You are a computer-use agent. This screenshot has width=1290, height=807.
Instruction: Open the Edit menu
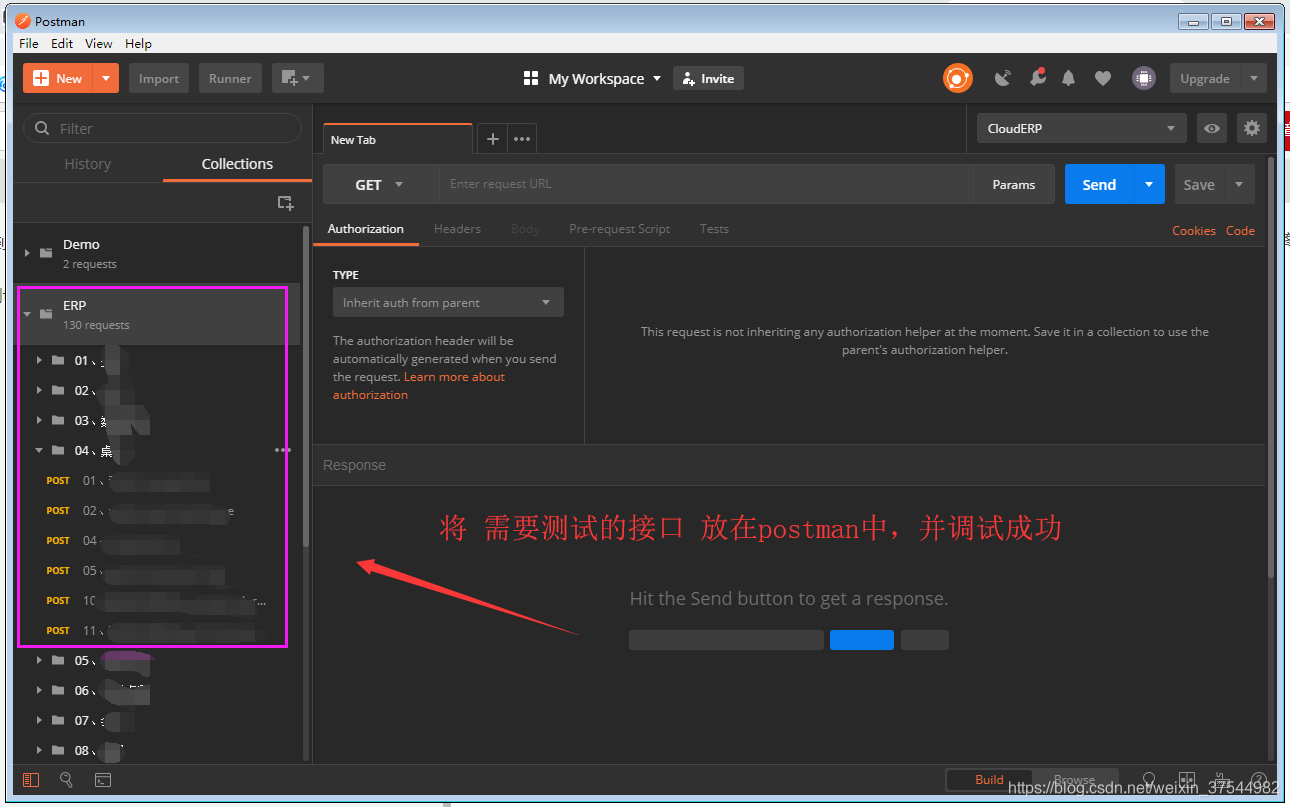(x=62, y=43)
